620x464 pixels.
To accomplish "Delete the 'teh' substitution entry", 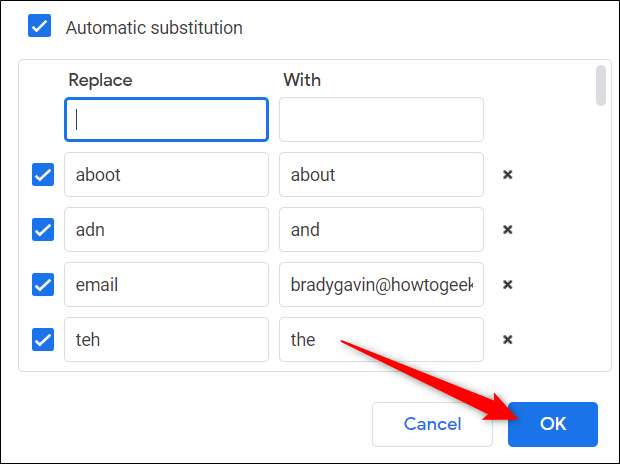I will 507,340.
